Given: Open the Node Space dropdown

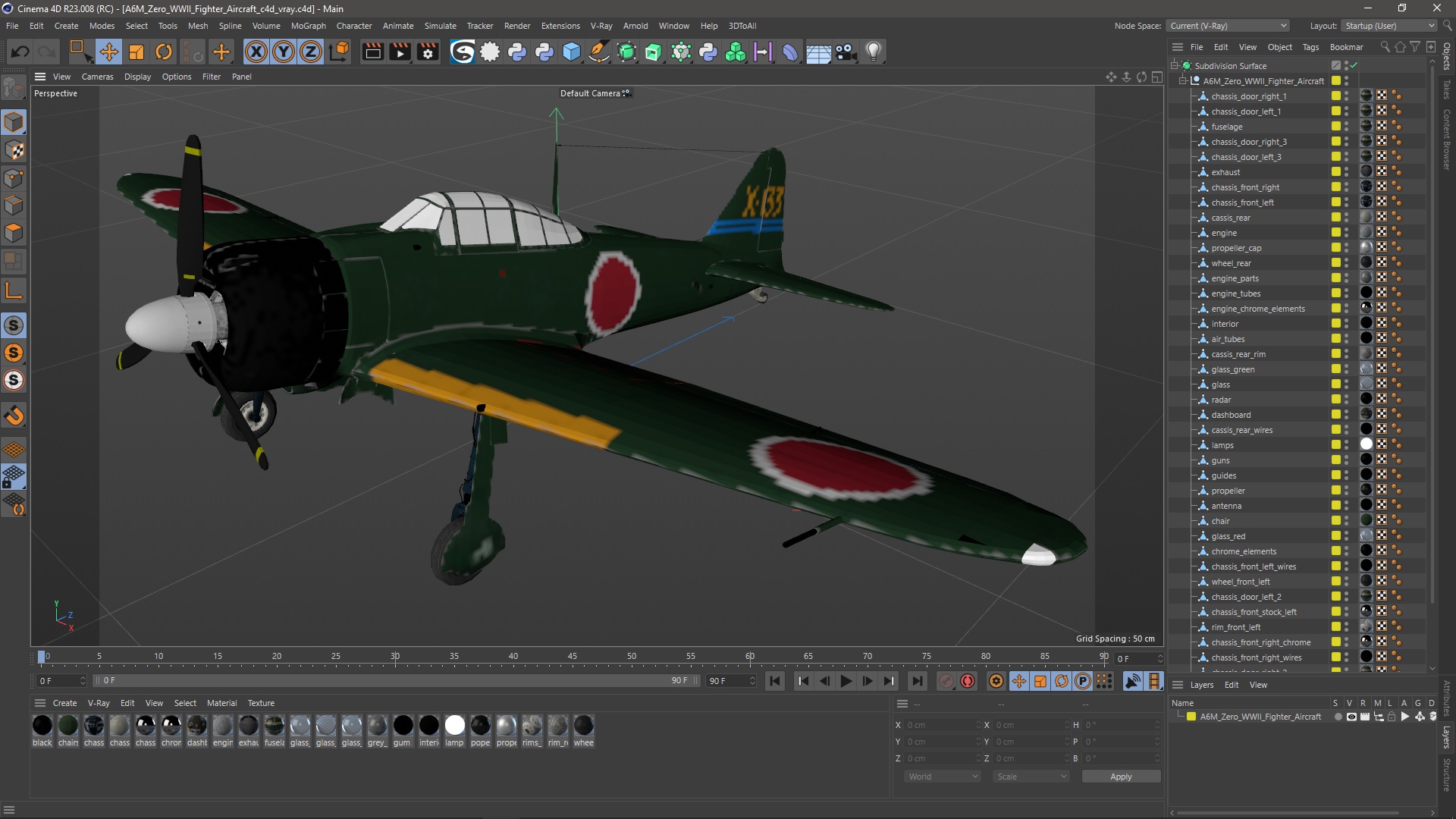Looking at the screenshot, I should coord(1228,26).
